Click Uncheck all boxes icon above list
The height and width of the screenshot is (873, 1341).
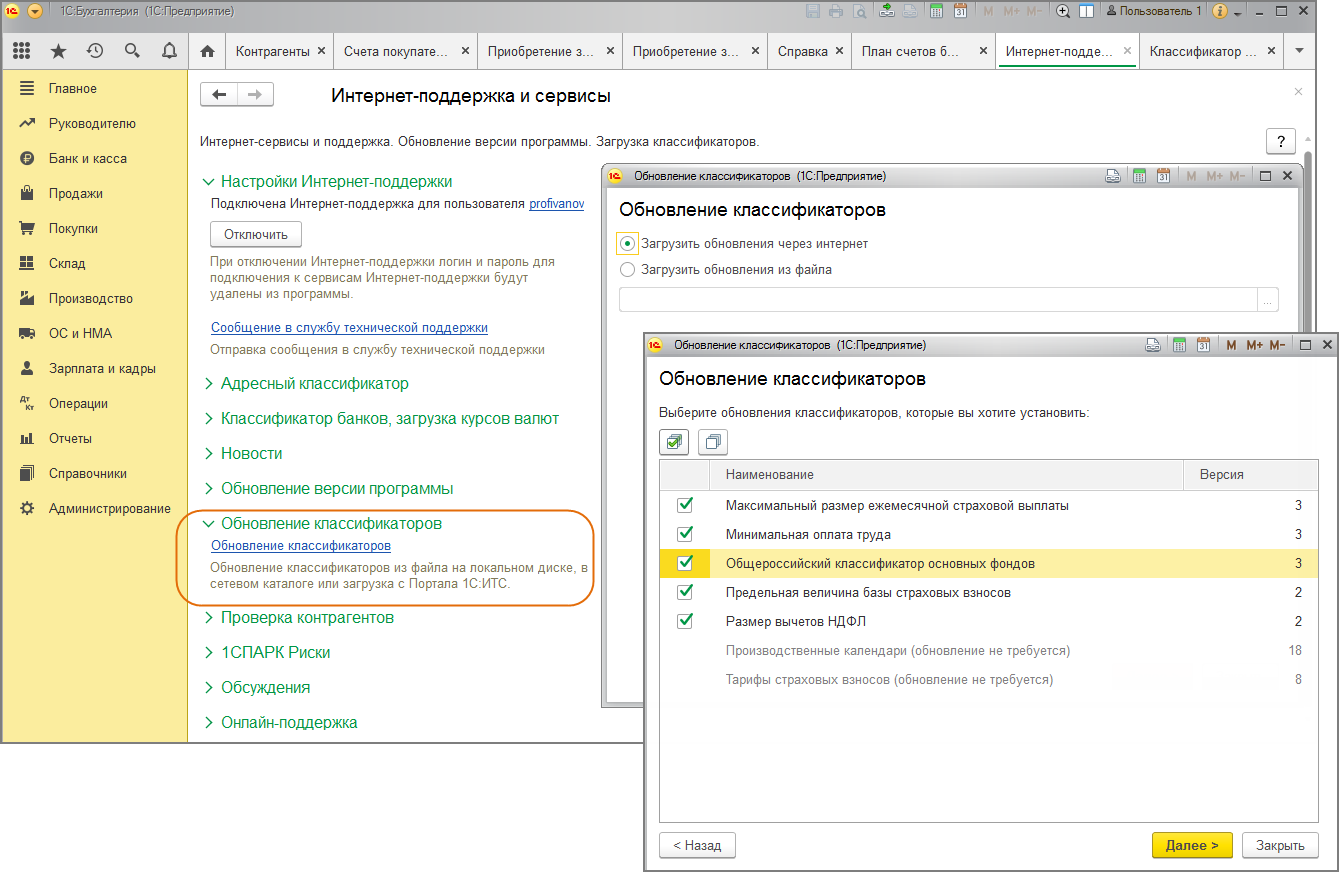(x=713, y=441)
